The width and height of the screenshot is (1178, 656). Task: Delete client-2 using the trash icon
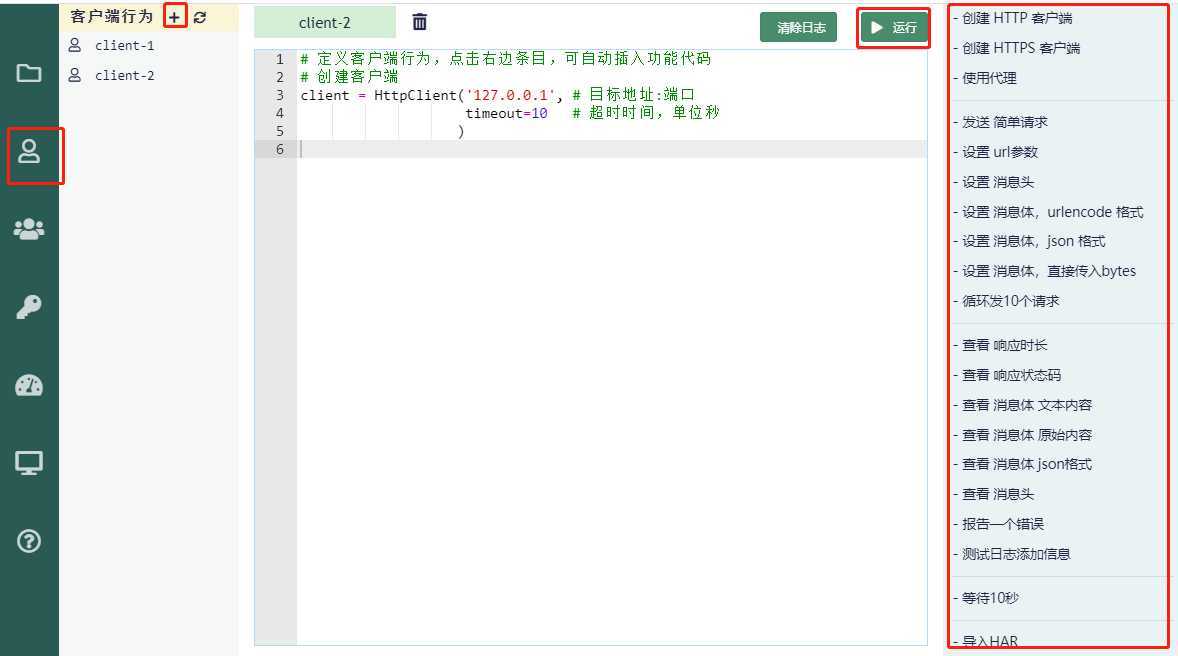[420, 23]
